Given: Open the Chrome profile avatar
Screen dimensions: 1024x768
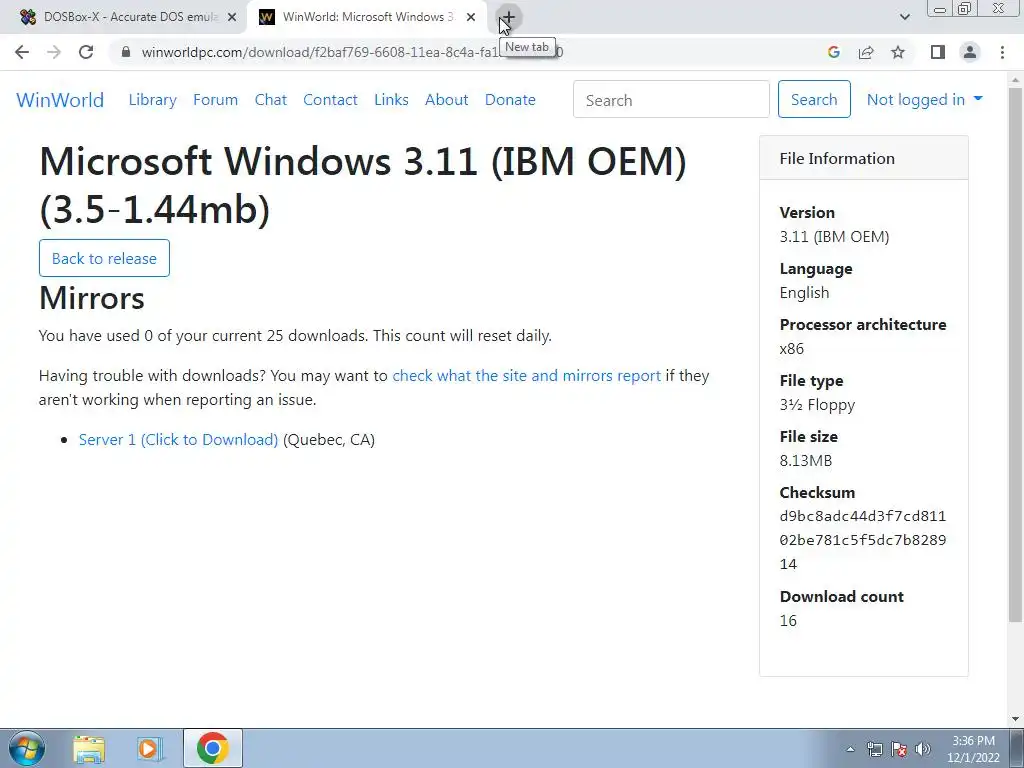Looking at the screenshot, I should (x=970, y=52).
